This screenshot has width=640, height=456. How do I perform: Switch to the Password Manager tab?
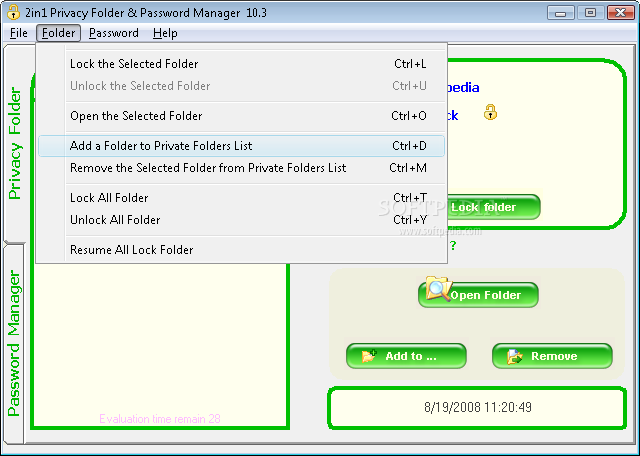[x=14, y=343]
